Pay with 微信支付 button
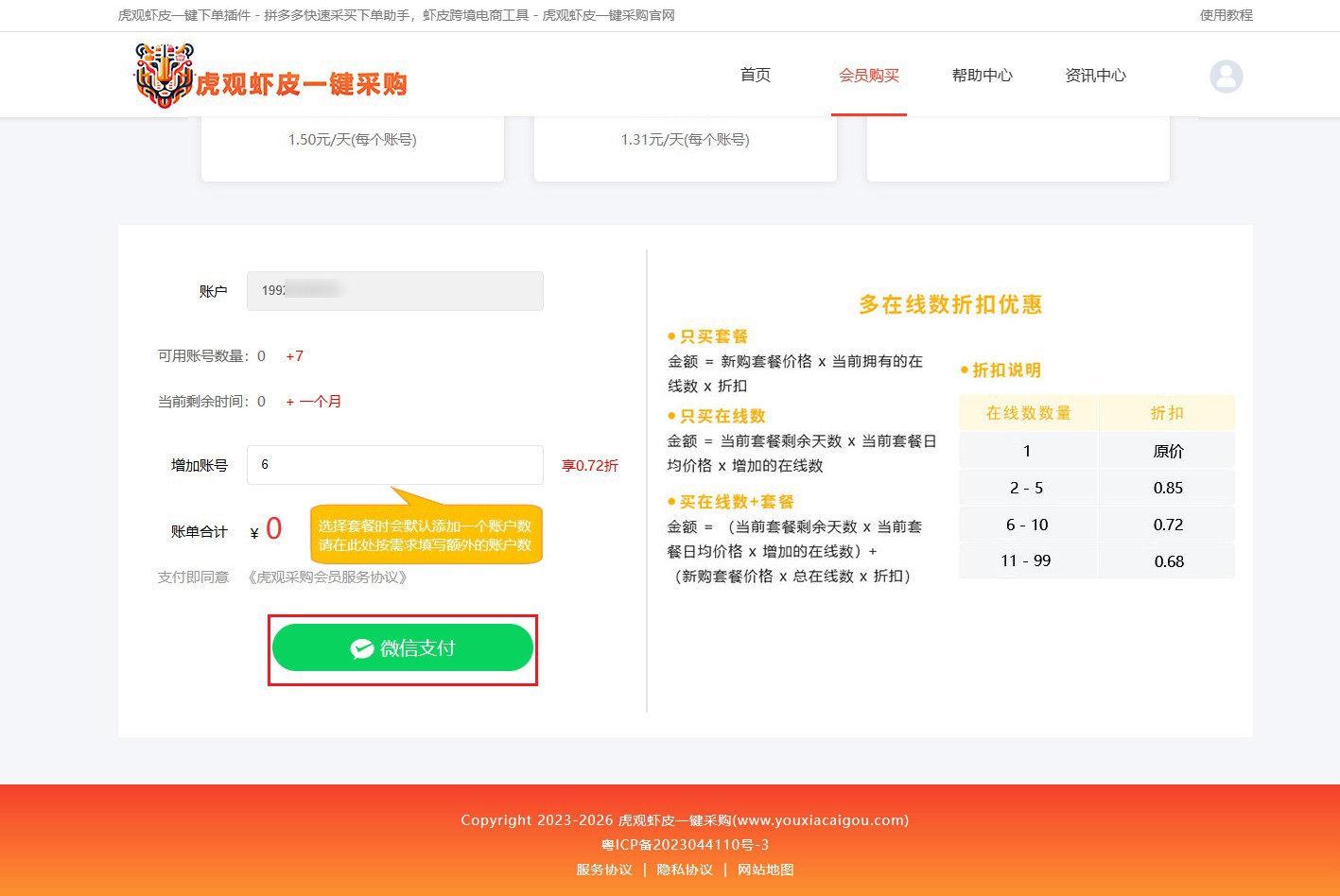 point(403,647)
